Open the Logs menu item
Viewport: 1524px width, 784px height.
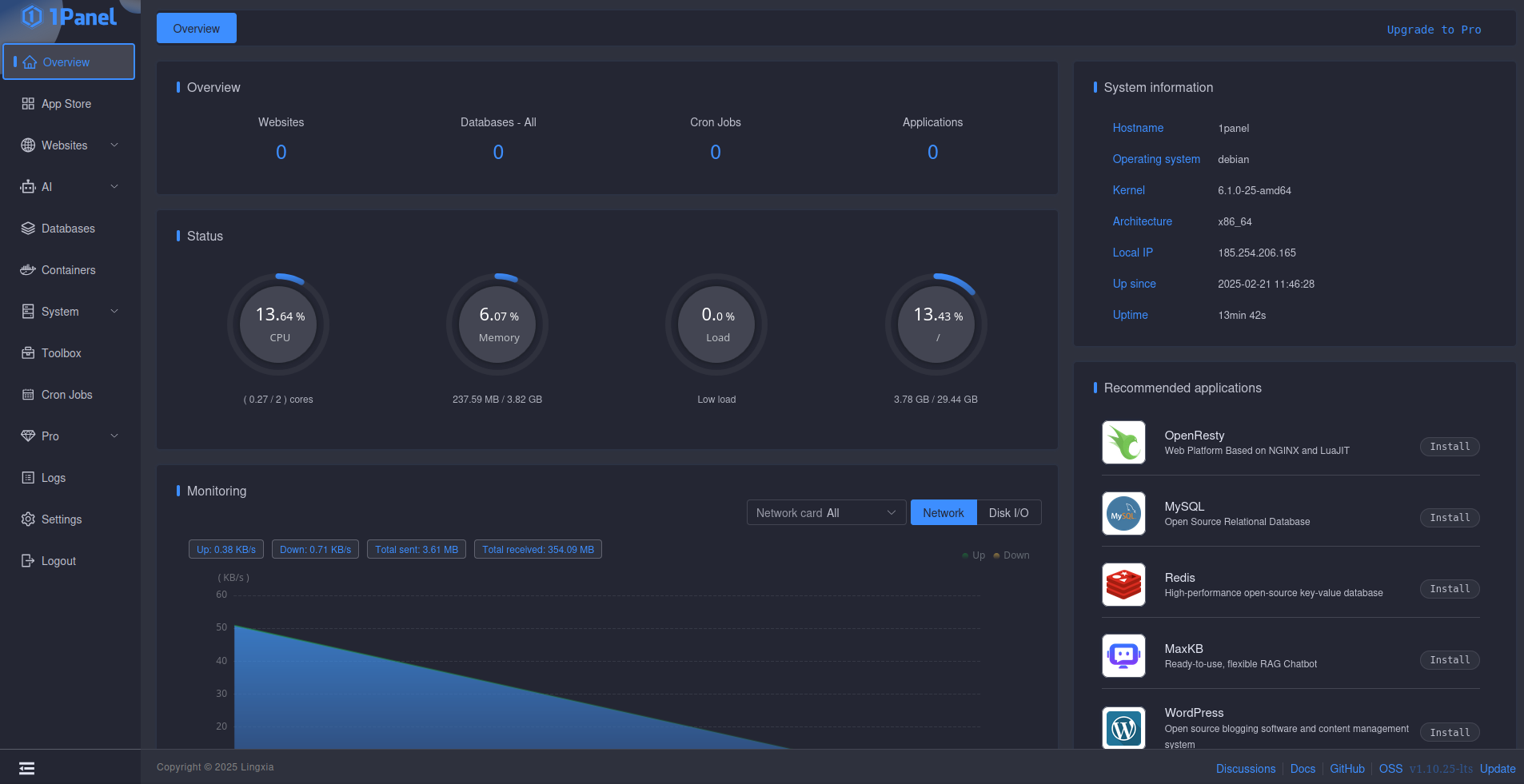[54, 478]
